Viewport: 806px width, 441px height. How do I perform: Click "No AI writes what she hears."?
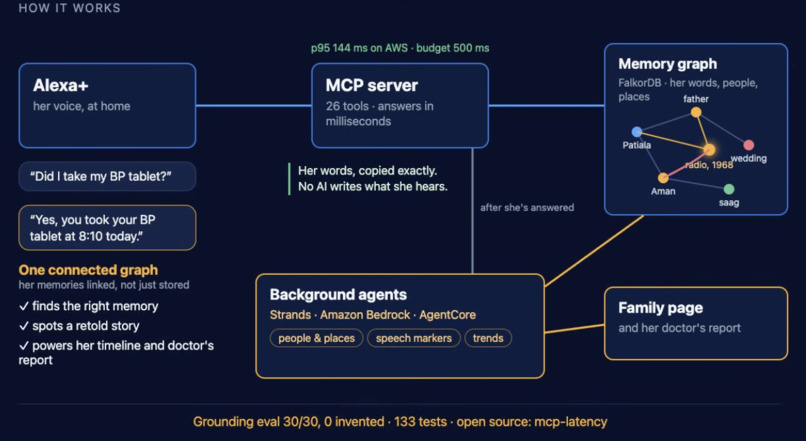point(373,187)
